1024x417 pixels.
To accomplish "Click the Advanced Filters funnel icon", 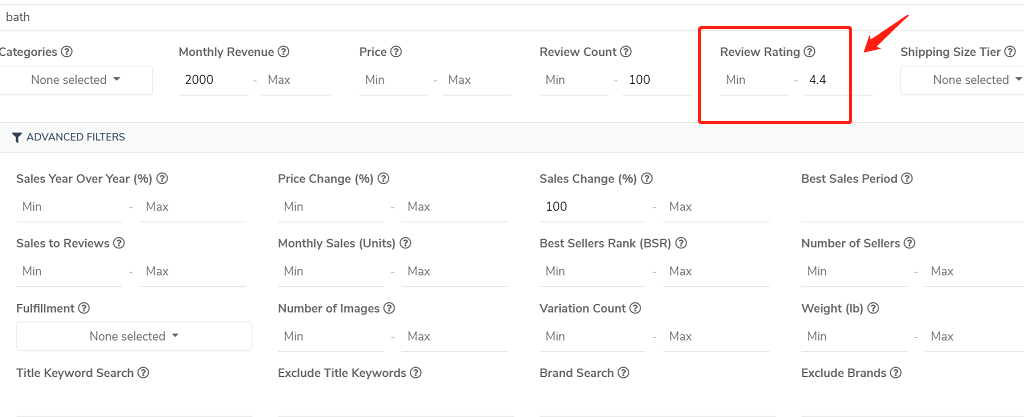I will pyautogui.click(x=17, y=137).
